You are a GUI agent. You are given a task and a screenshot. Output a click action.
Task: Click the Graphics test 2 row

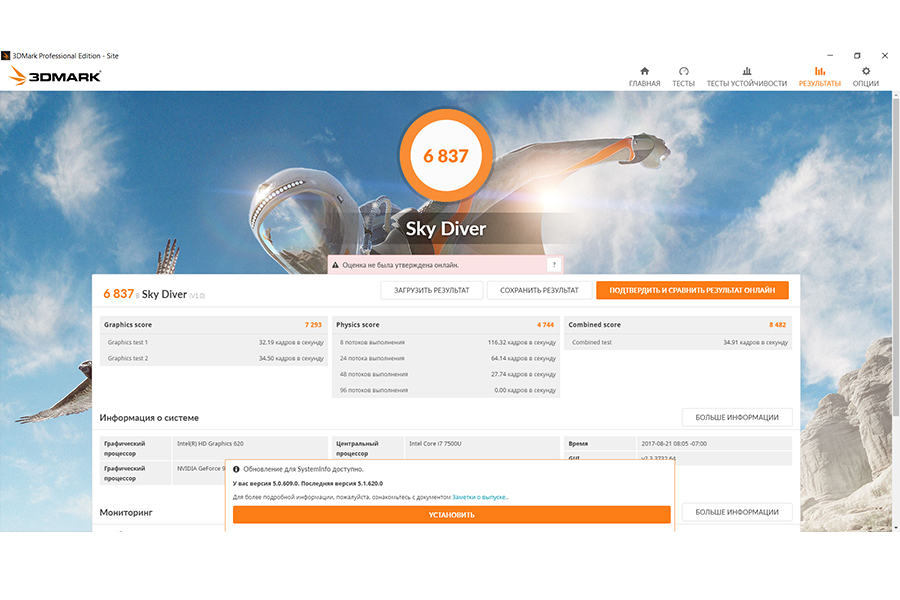(214, 358)
